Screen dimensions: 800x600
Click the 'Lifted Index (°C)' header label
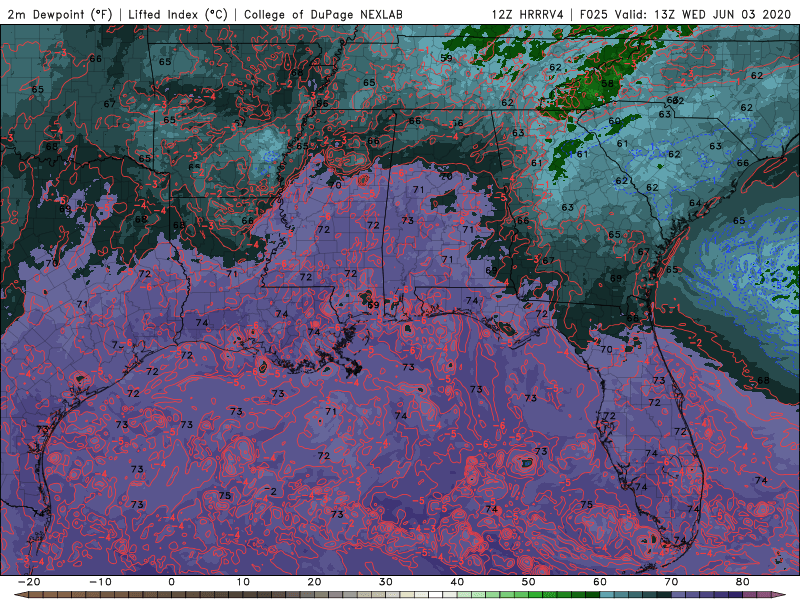click(178, 15)
